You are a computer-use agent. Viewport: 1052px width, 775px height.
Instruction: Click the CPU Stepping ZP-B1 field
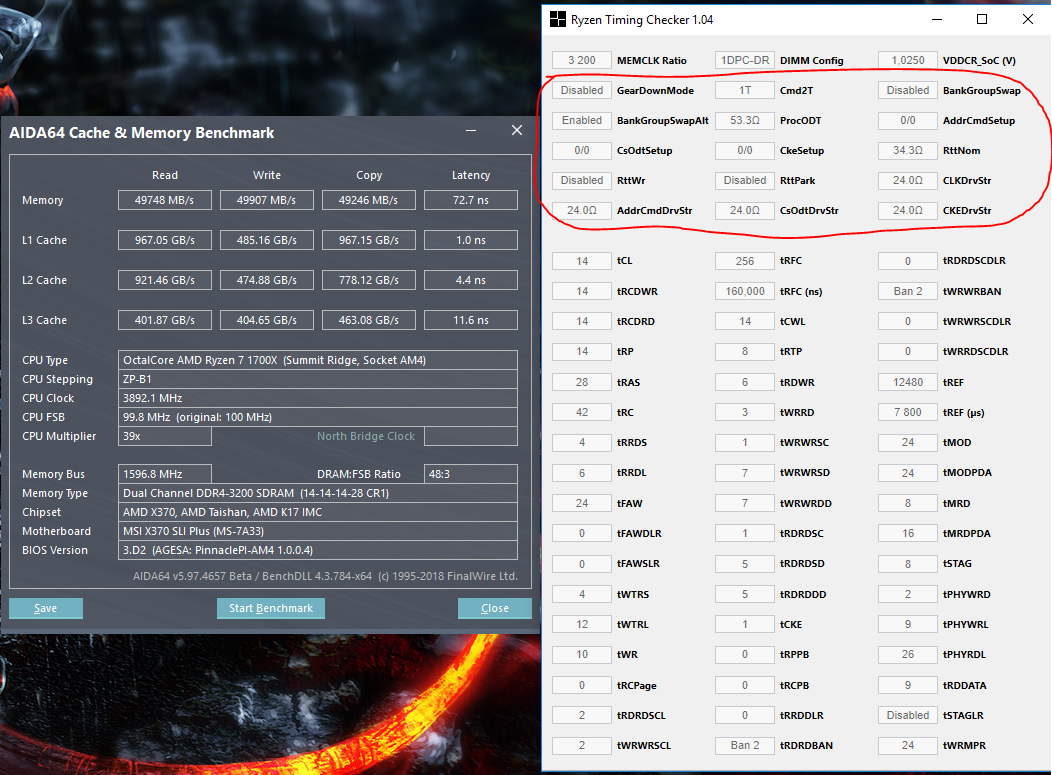[318, 379]
